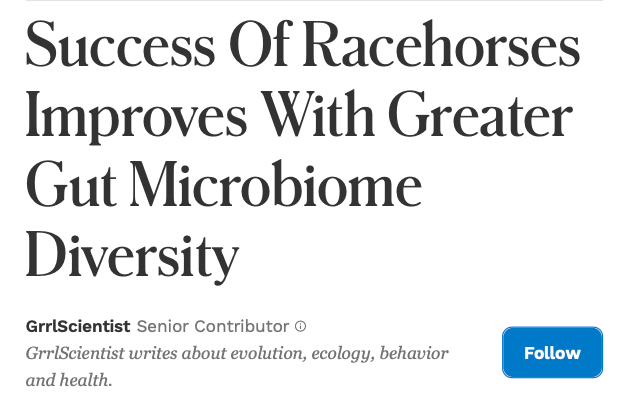Open the GrrlScientist author profile link
Viewport: 626px width, 402px height.
coord(77,327)
